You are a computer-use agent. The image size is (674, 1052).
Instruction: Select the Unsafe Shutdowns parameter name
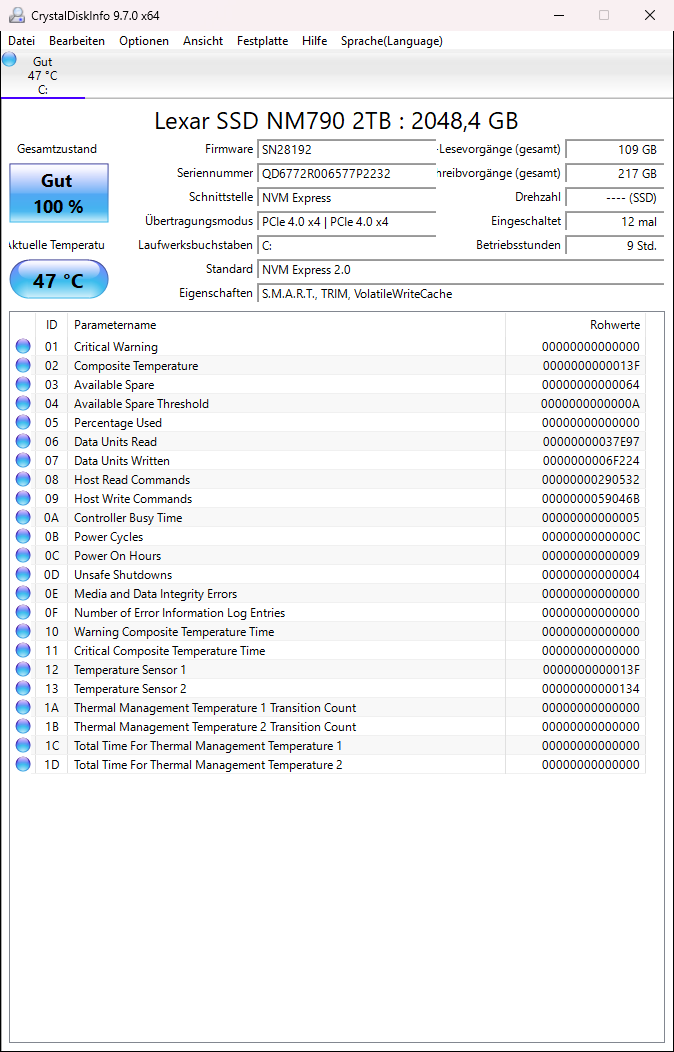point(123,575)
